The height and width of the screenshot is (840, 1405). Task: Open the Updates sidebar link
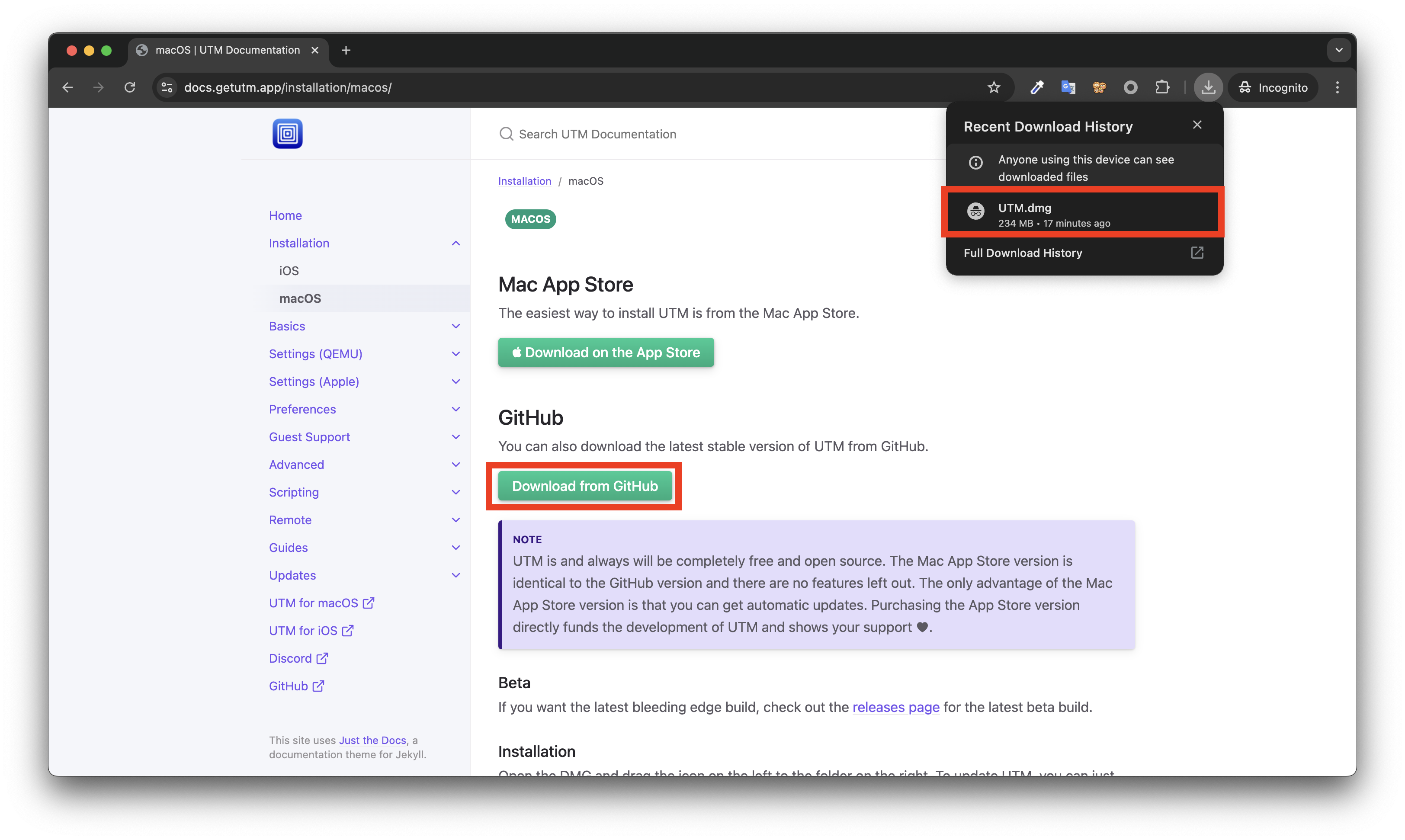click(x=292, y=576)
